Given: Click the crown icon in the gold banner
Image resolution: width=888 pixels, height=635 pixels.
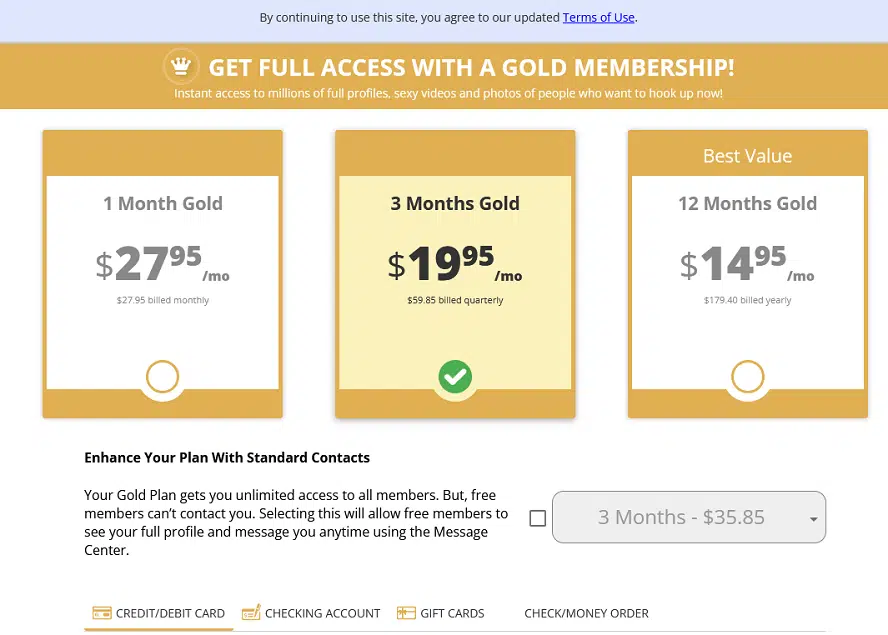Looking at the screenshot, I should point(180,67).
